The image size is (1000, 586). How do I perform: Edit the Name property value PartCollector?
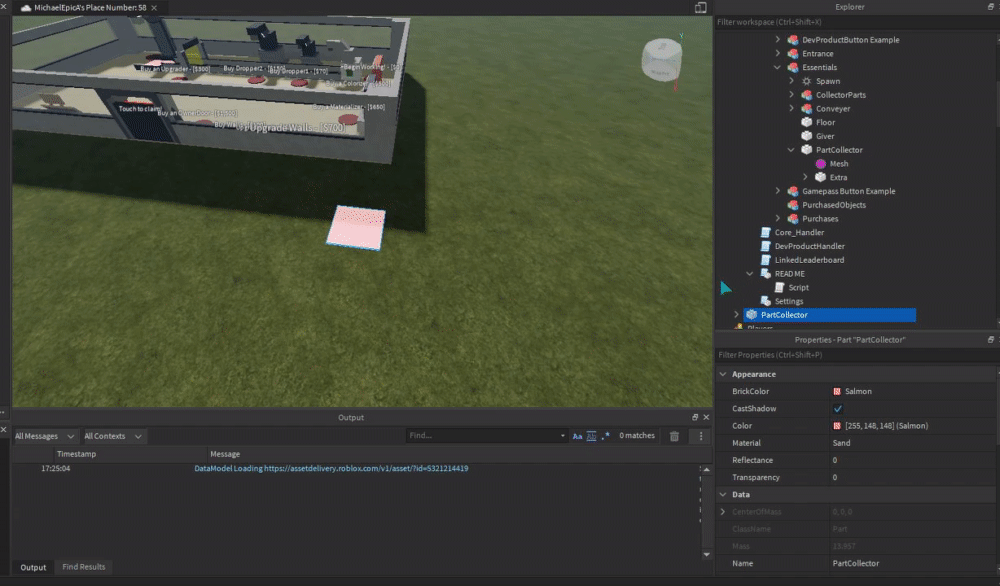912,564
